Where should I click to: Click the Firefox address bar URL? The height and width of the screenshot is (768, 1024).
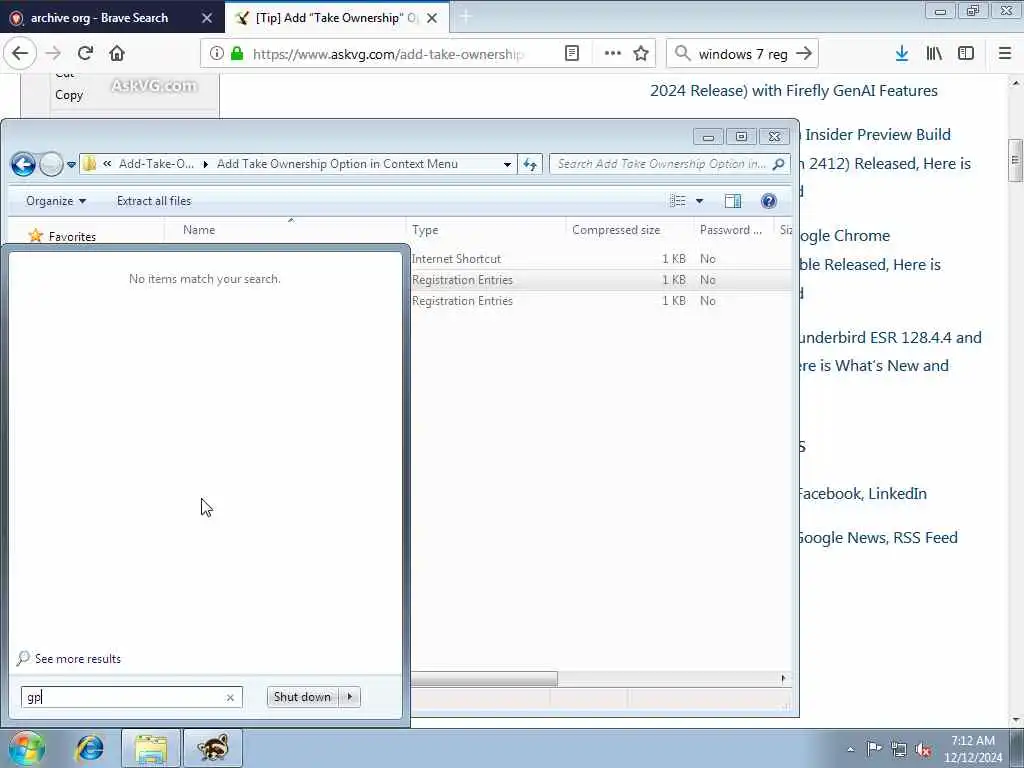(x=388, y=54)
